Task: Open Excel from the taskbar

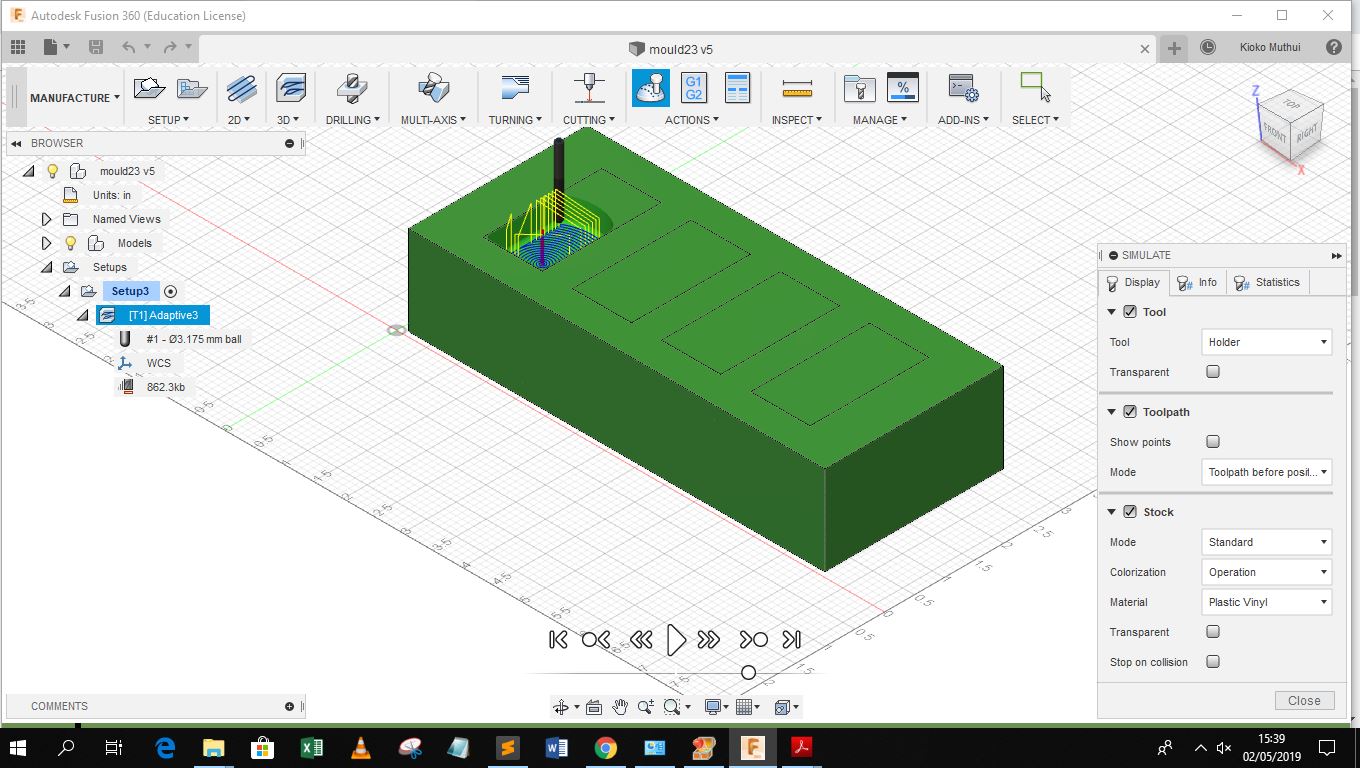Action: (311, 747)
